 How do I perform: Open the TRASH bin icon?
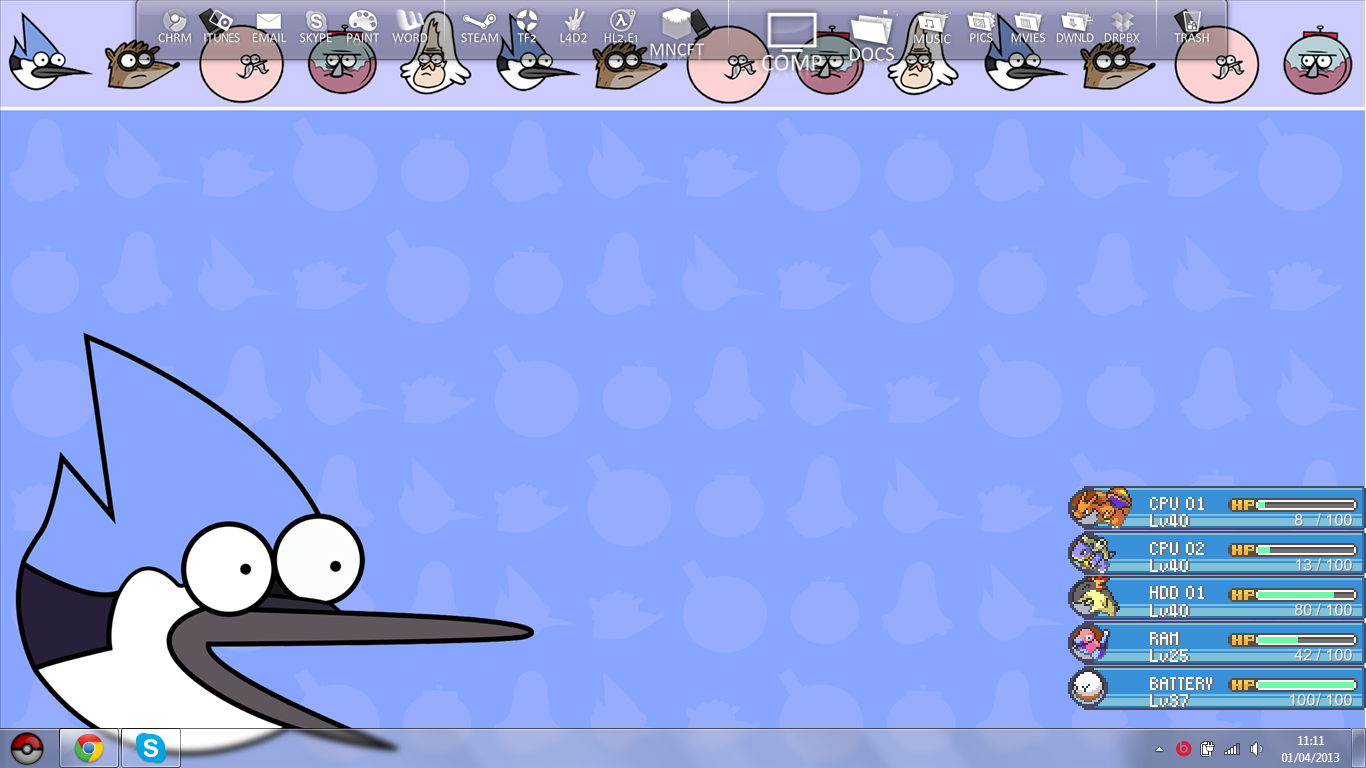pyautogui.click(x=1190, y=23)
